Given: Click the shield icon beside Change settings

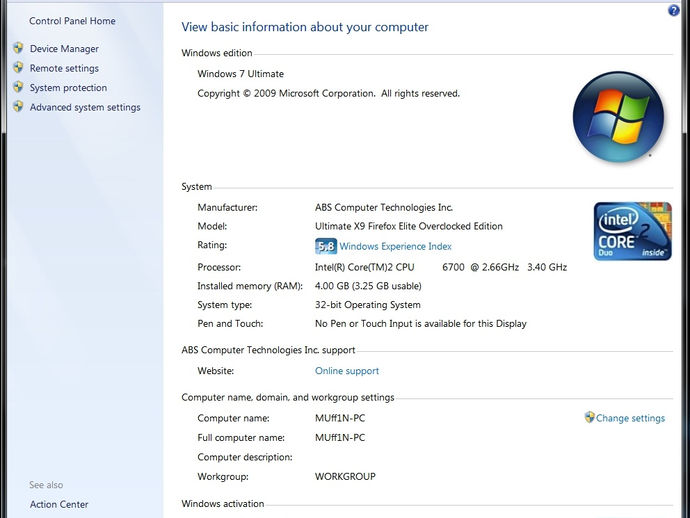Looking at the screenshot, I should pyautogui.click(x=589, y=417).
